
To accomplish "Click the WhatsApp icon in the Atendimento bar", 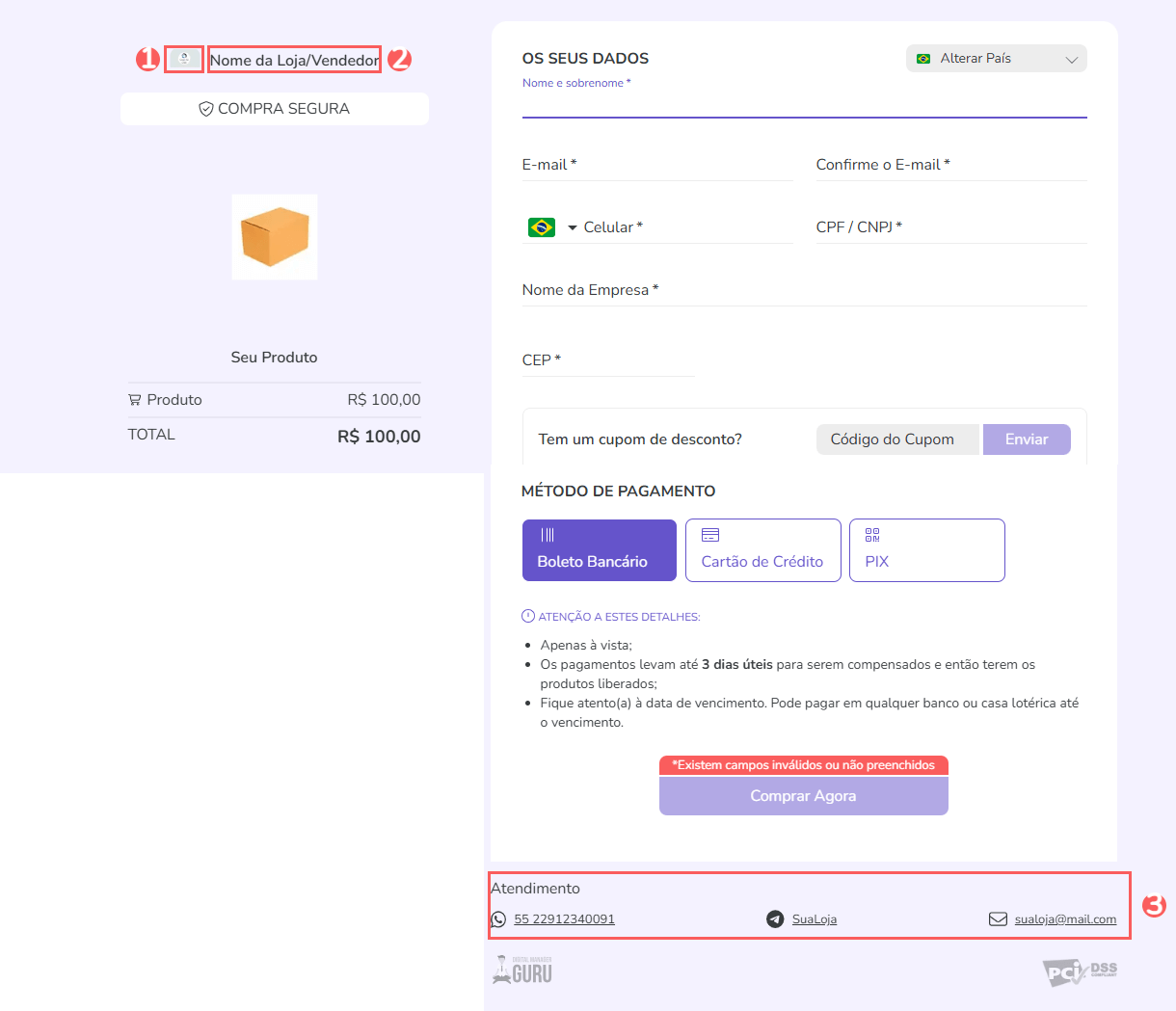I will pyautogui.click(x=498, y=918).
